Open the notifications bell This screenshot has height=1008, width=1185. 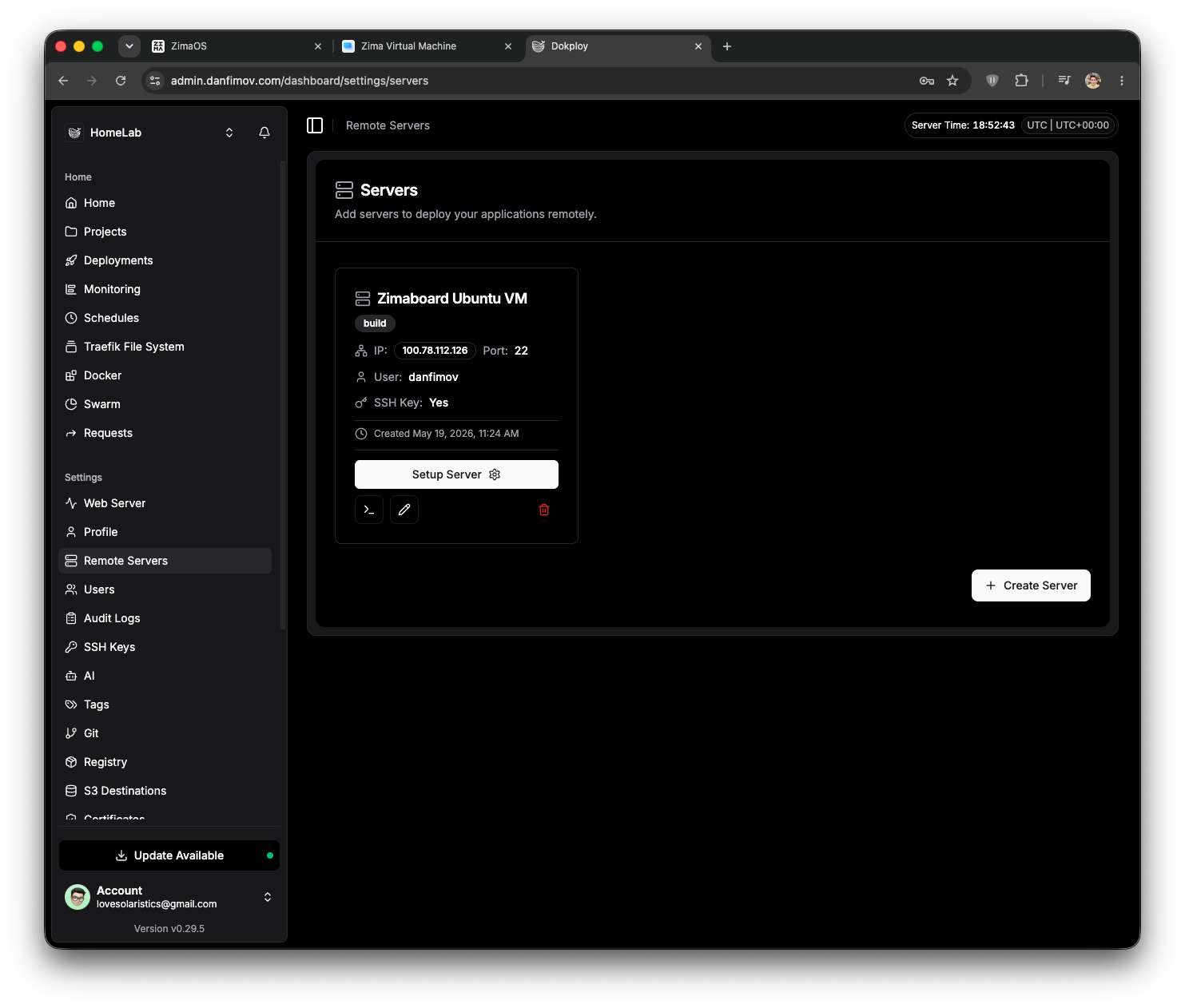[264, 133]
